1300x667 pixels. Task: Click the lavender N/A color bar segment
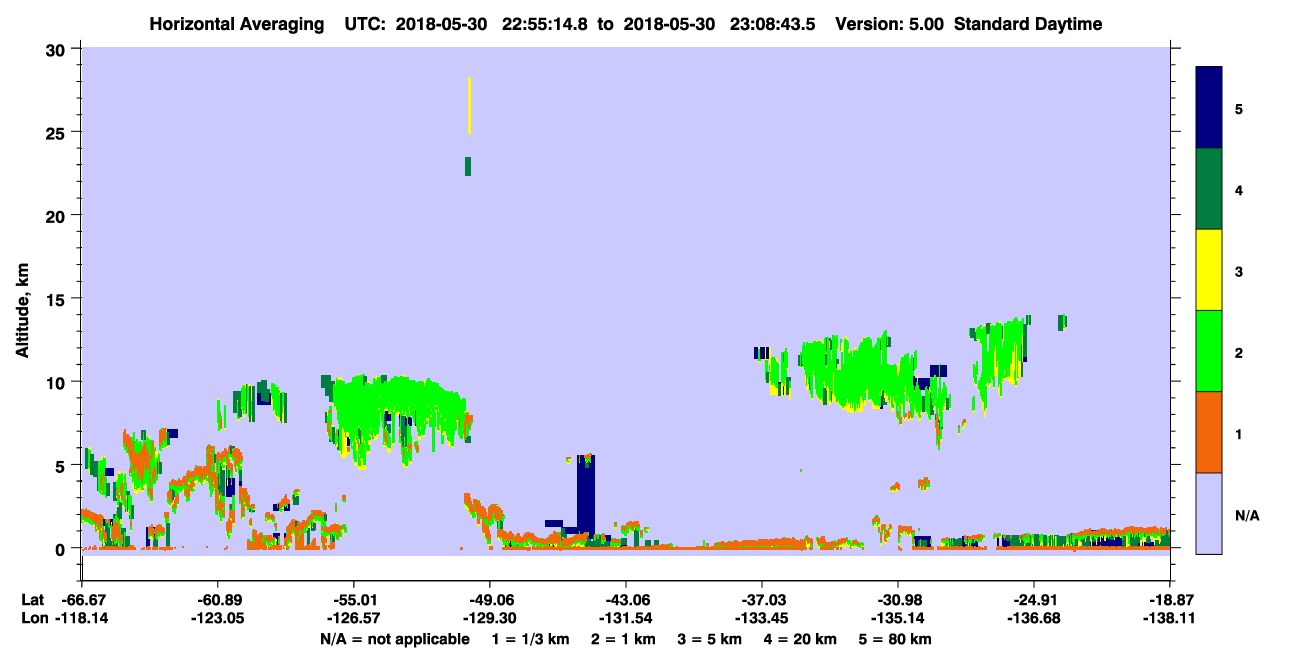(1209, 513)
